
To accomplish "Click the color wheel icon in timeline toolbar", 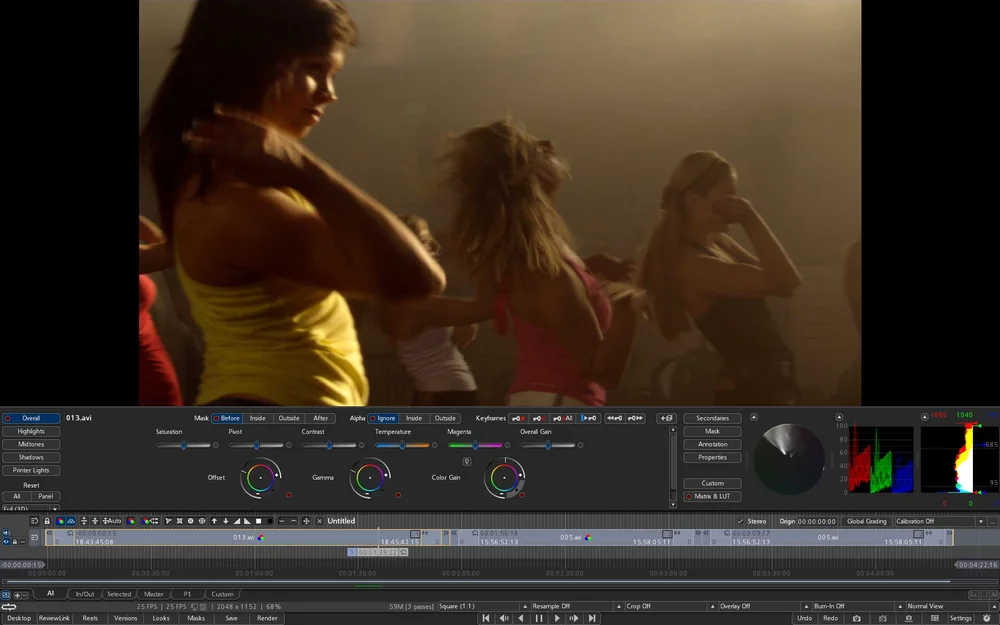I will click(x=131, y=521).
